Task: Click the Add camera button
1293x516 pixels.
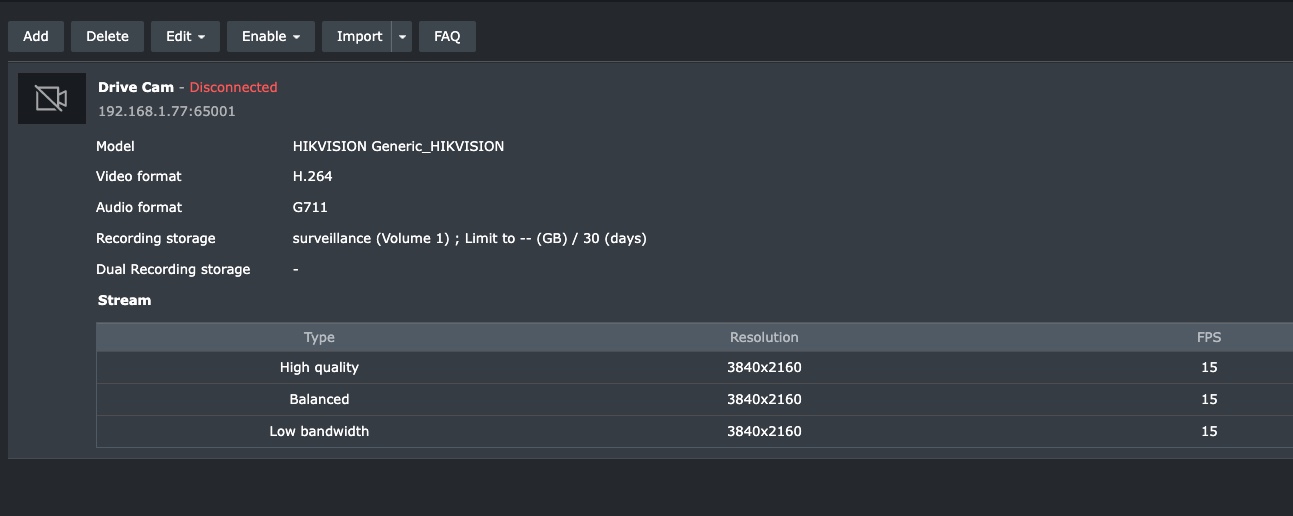Action: pos(36,36)
